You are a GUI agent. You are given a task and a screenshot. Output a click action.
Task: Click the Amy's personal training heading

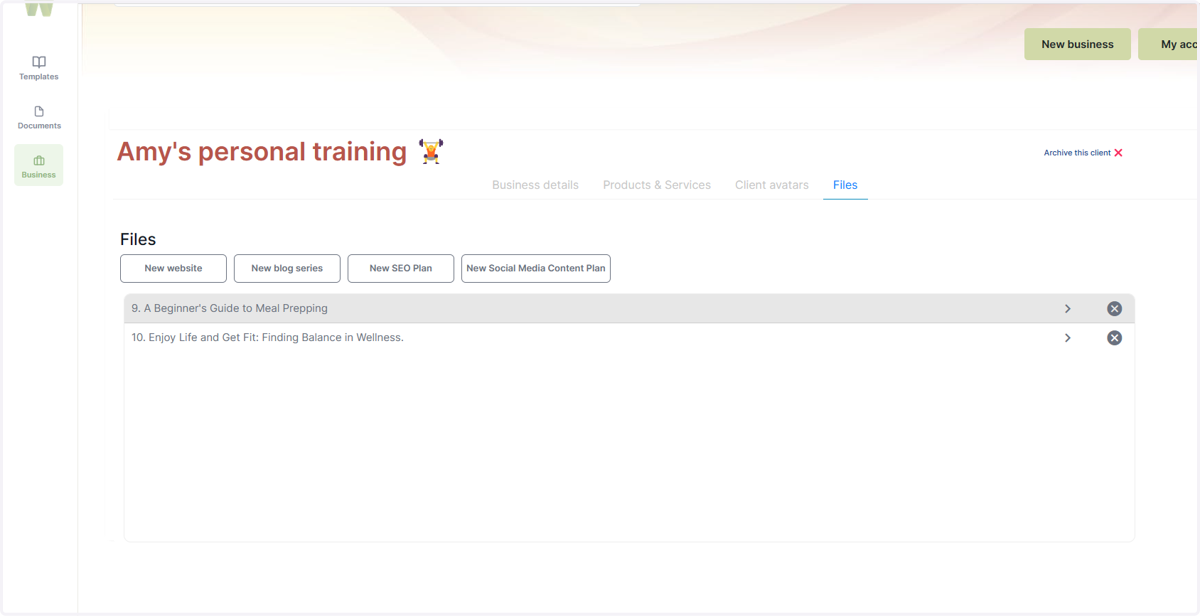point(262,152)
